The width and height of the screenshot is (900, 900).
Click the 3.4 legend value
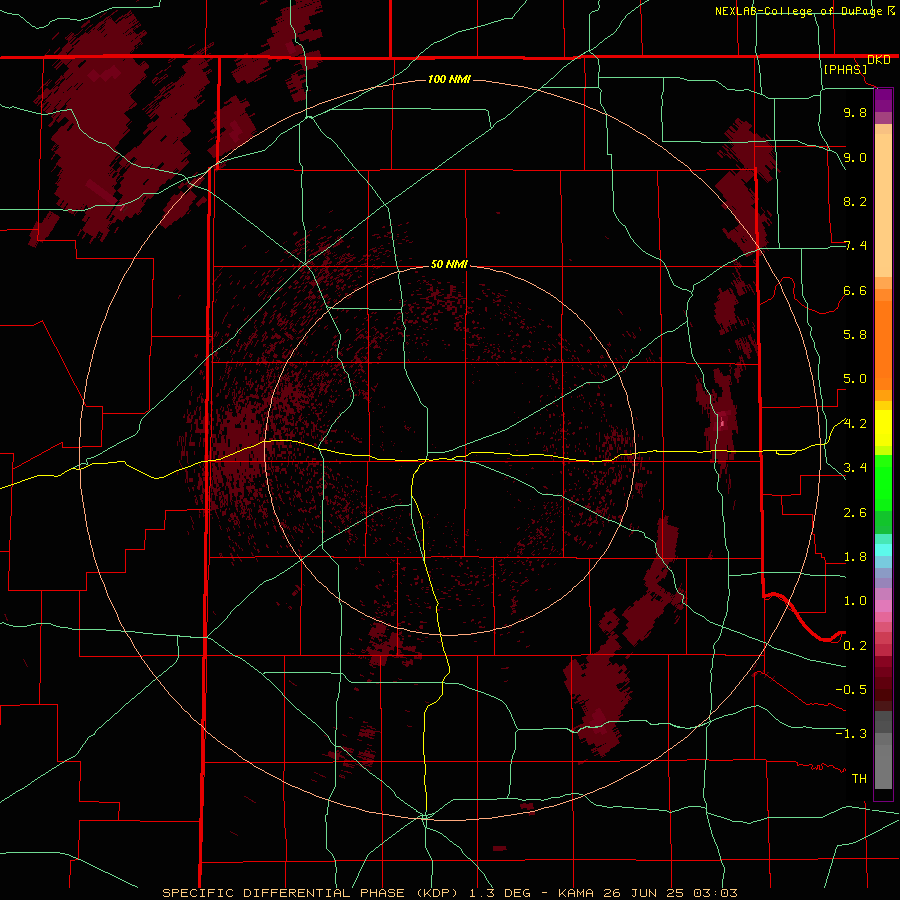(855, 468)
